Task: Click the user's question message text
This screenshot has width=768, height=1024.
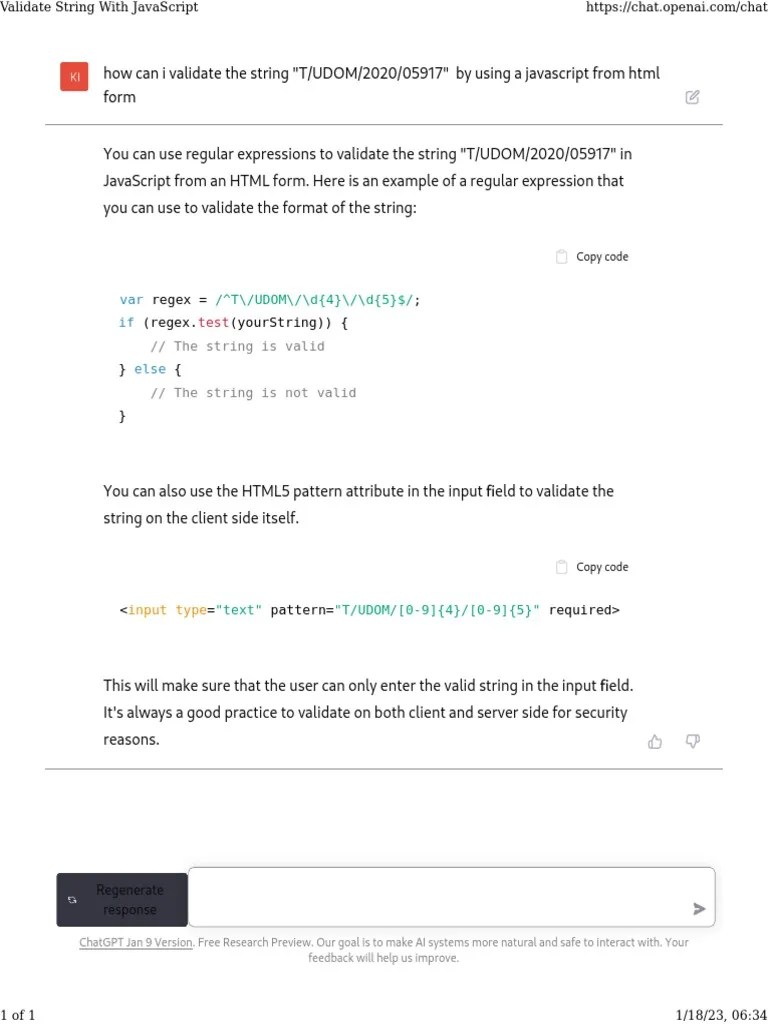Action: 380,85
